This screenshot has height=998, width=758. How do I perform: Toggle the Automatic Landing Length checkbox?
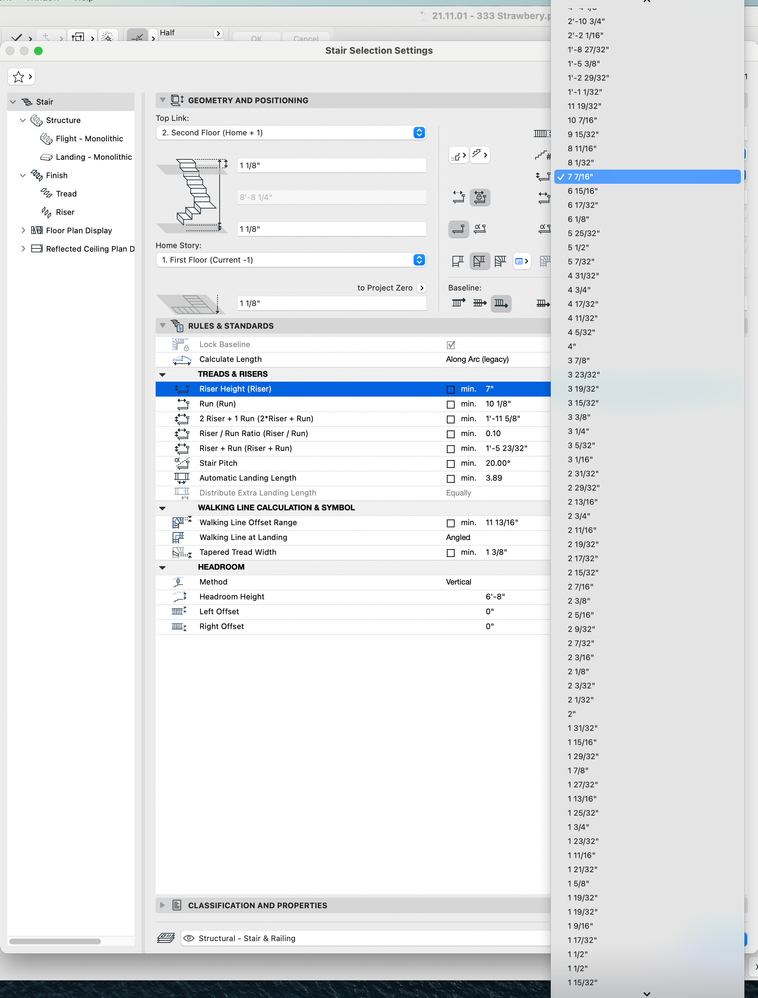(451, 479)
